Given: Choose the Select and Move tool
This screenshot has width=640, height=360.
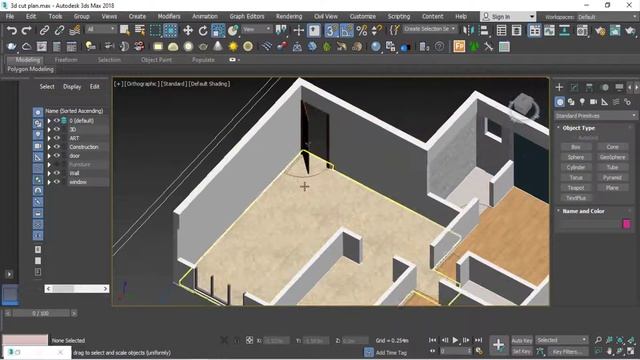Looking at the screenshot, I should pos(188,30).
